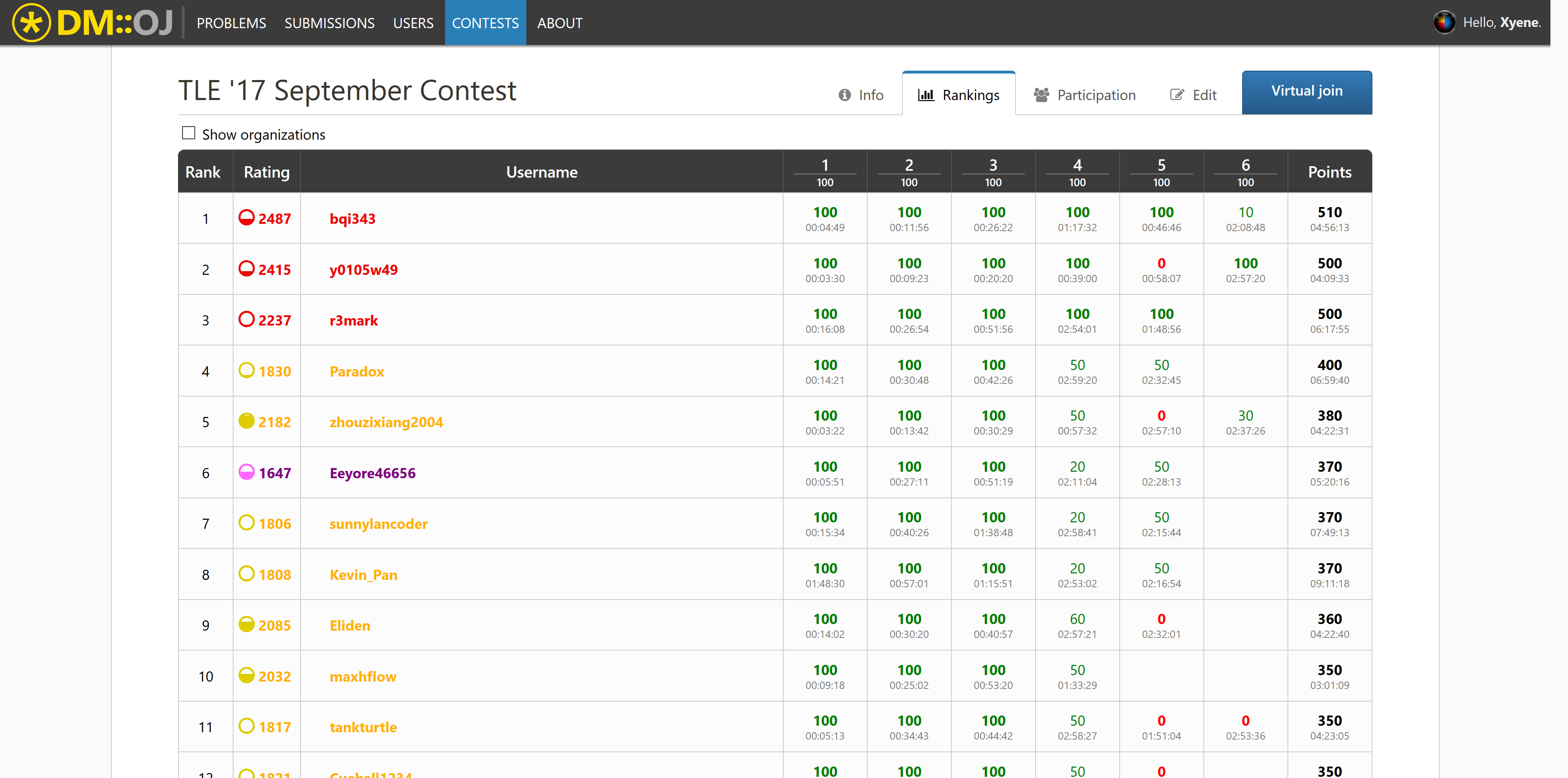Click the user avatar beside Hello, Xyene
Image resolution: width=1568 pixels, height=778 pixels.
tap(1444, 22)
